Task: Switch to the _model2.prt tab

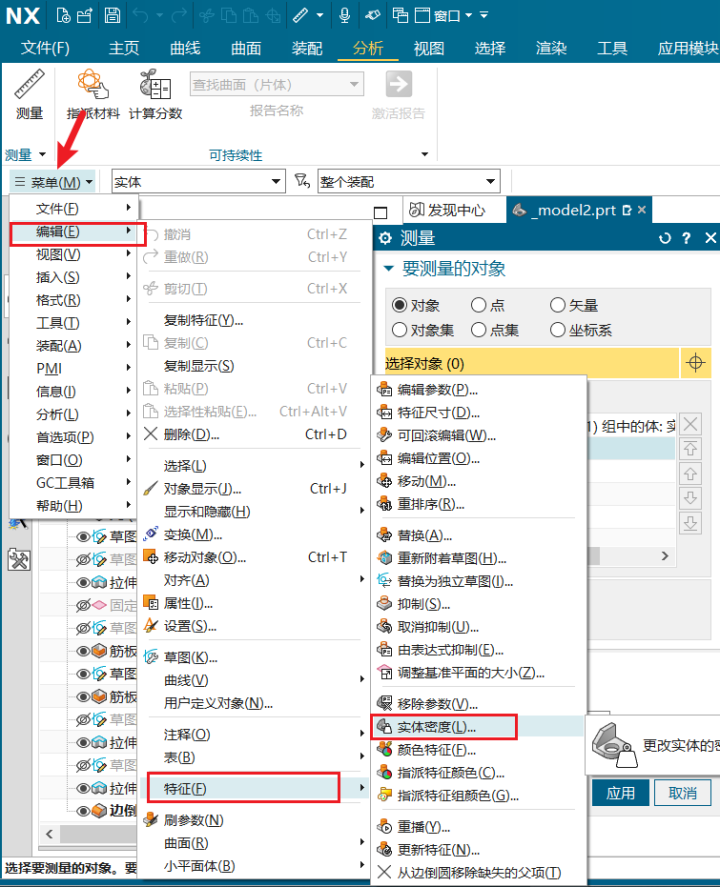Action: pos(579,210)
